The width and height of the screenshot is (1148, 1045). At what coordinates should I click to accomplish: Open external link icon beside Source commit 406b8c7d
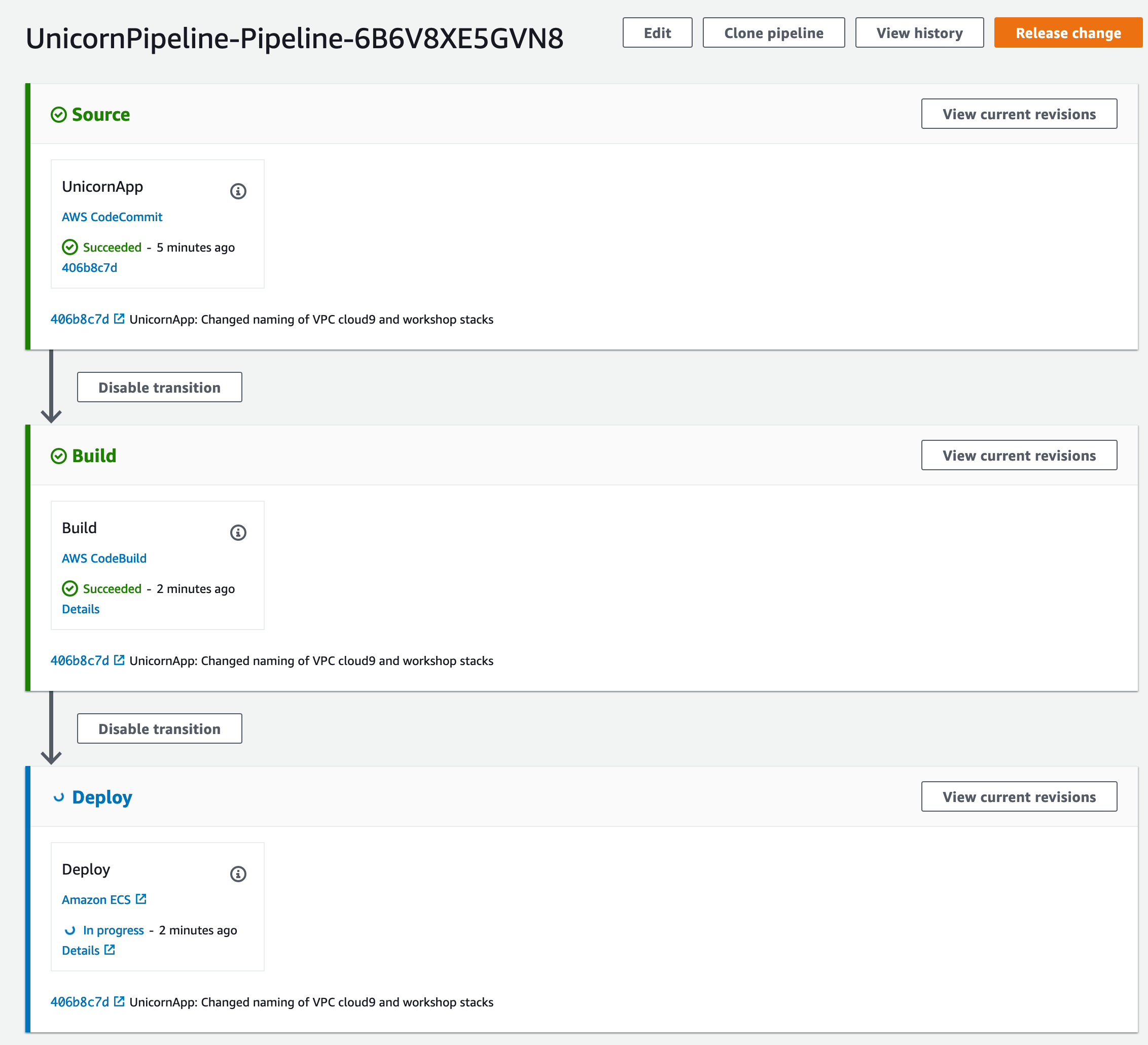tap(119, 319)
